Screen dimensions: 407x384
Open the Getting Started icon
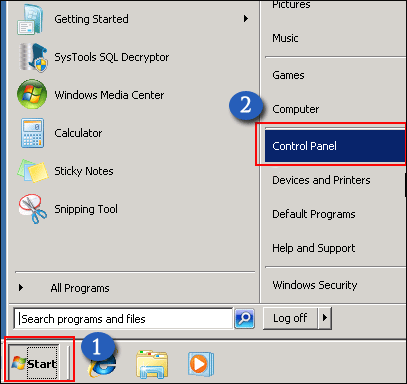pos(31,19)
